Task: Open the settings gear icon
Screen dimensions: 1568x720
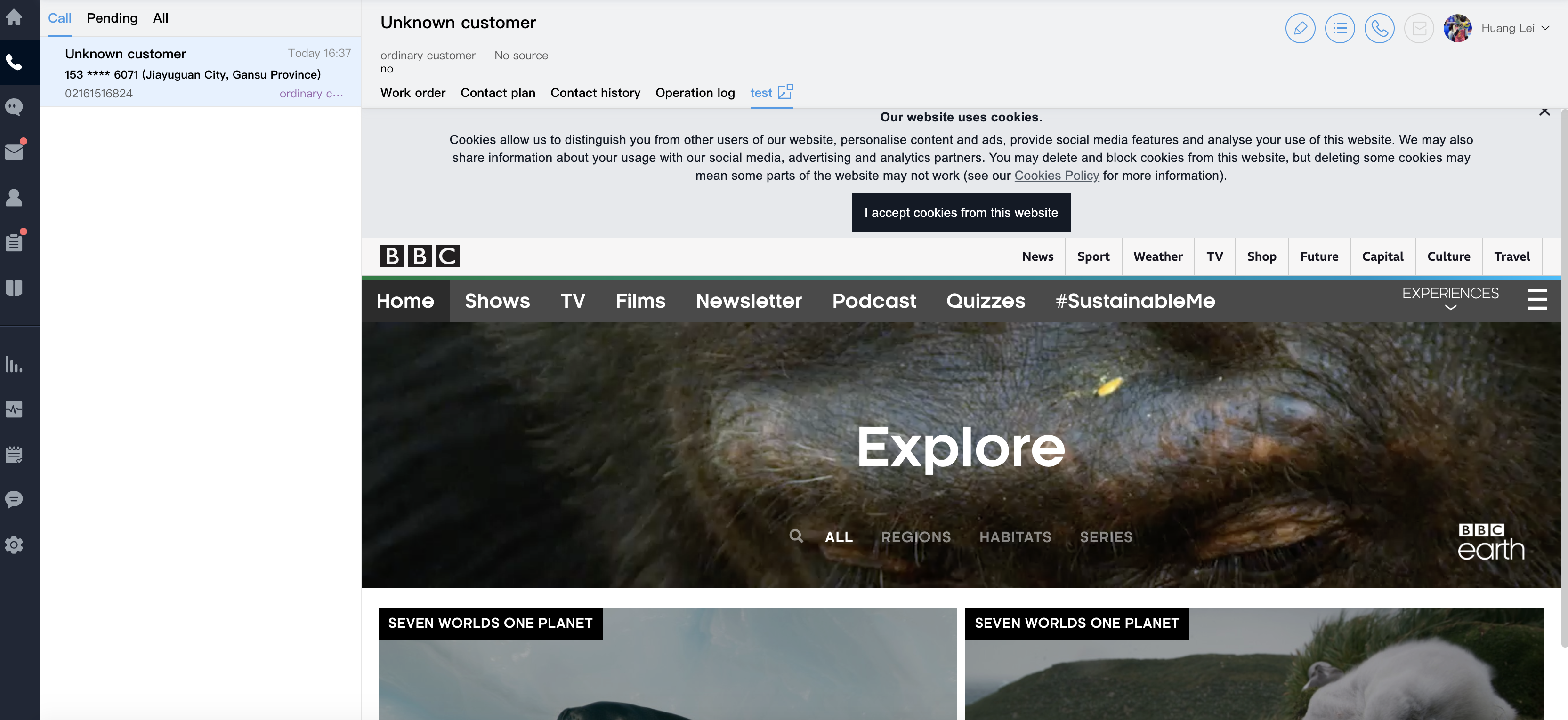Action: [x=14, y=545]
